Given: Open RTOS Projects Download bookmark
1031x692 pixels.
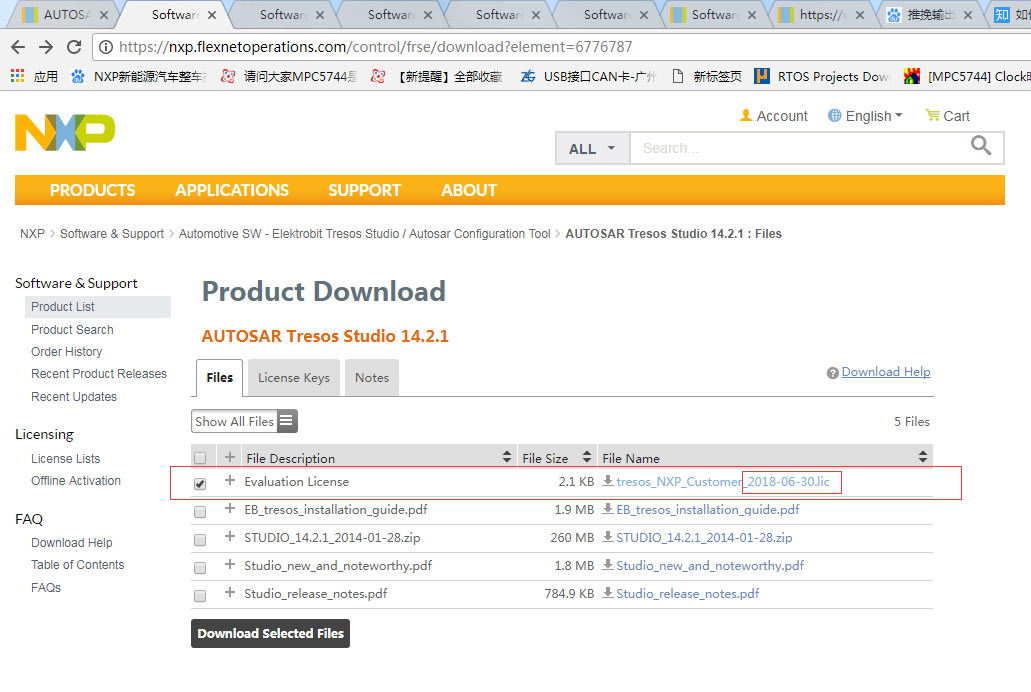Looking at the screenshot, I should click(x=822, y=76).
